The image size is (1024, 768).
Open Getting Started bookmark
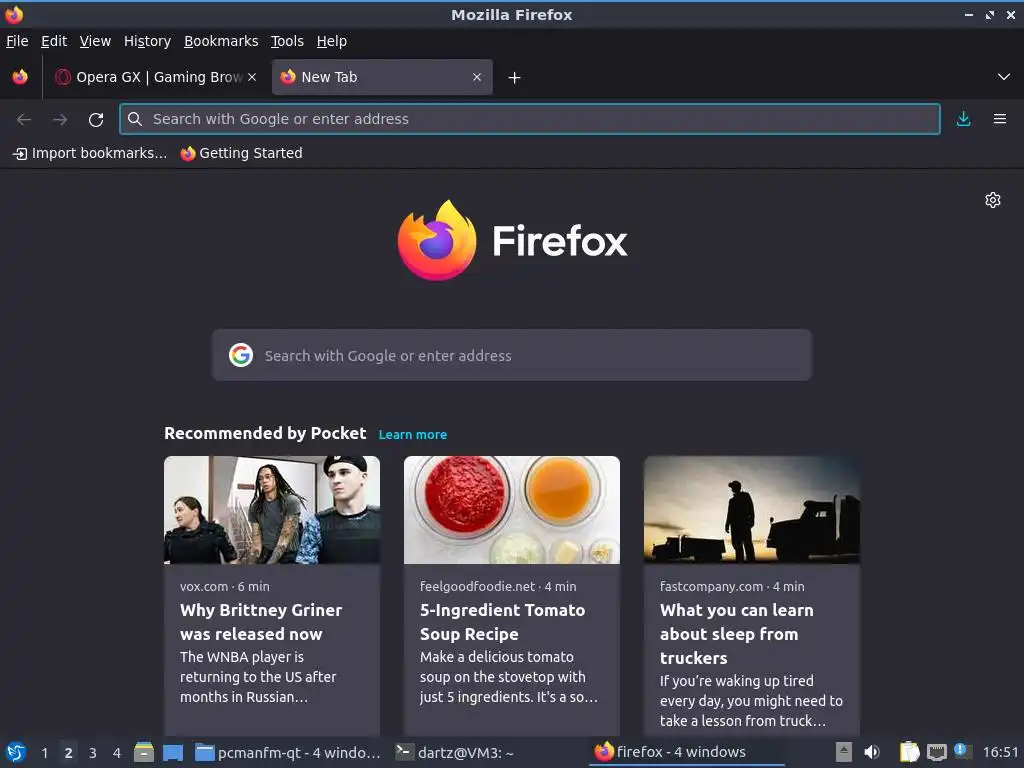tap(242, 153)
